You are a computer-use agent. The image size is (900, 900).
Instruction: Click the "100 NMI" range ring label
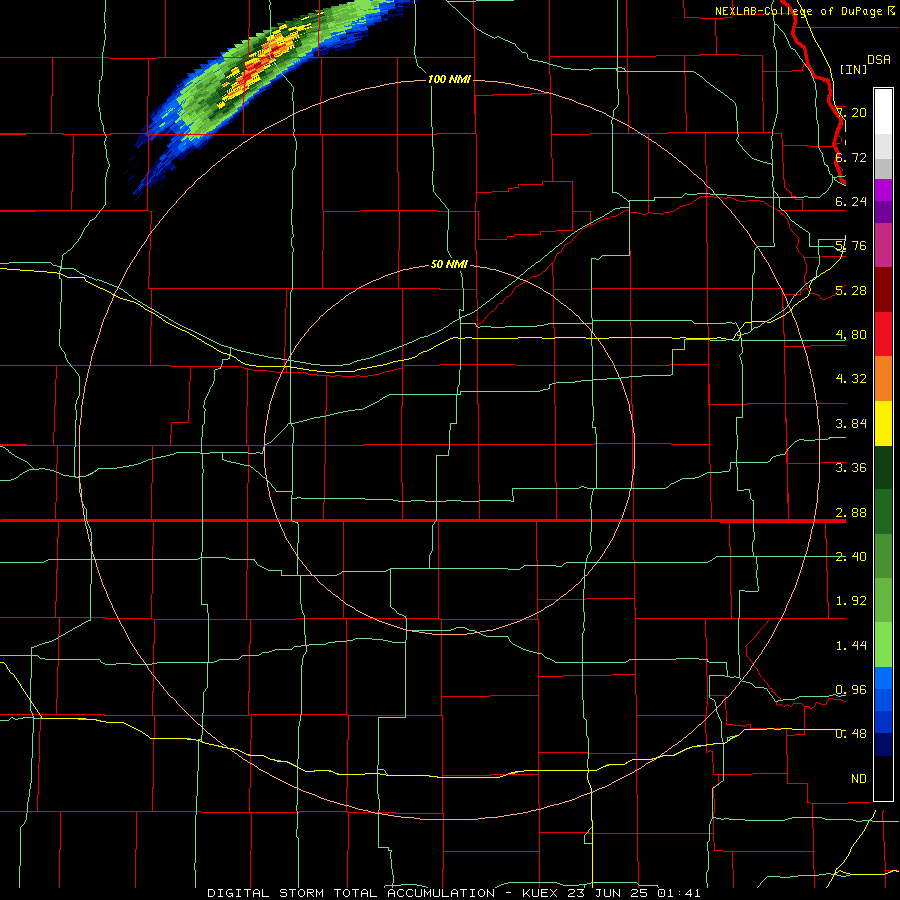449,79
